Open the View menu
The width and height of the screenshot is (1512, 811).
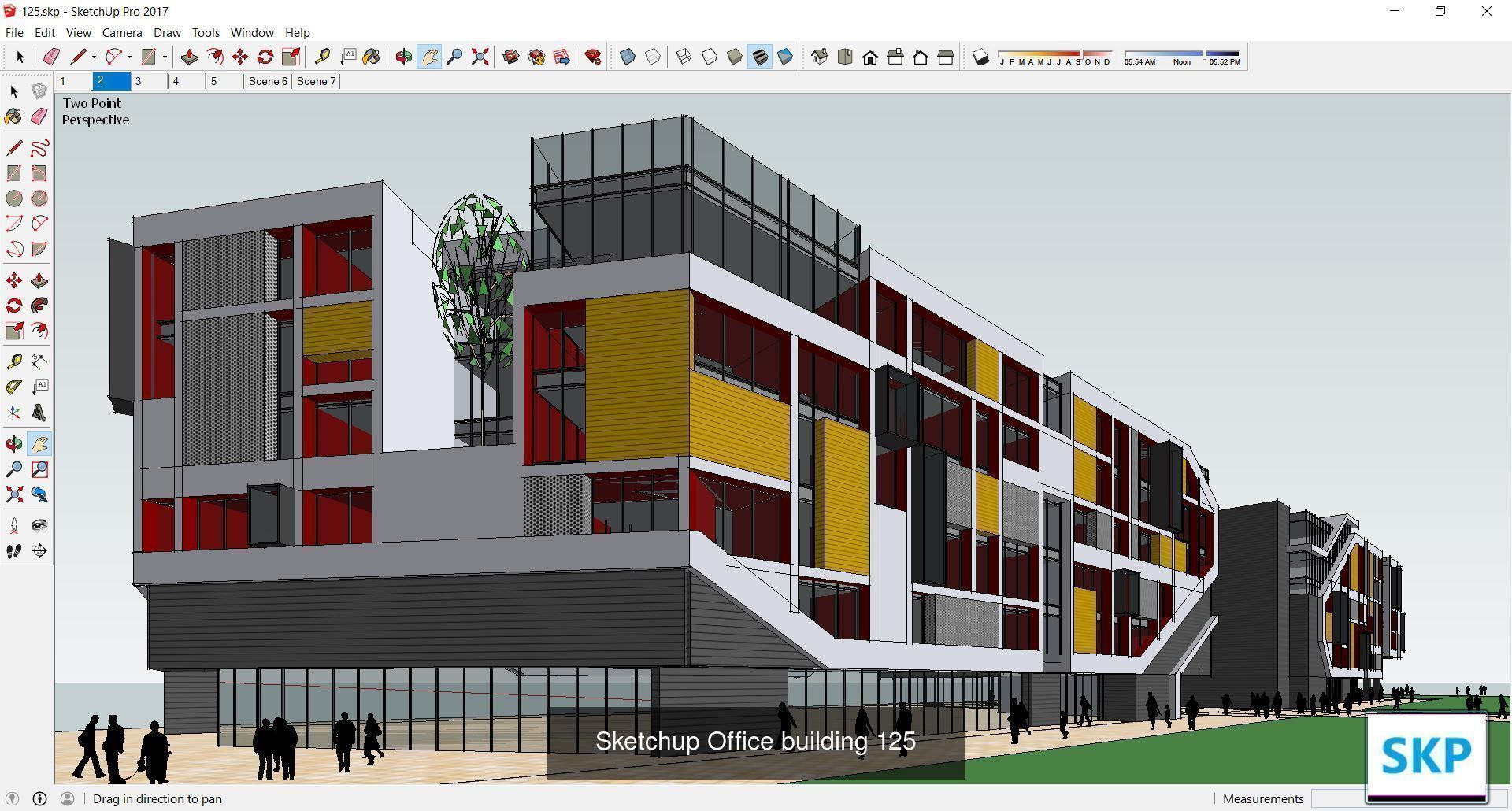[x=78, y=33]
